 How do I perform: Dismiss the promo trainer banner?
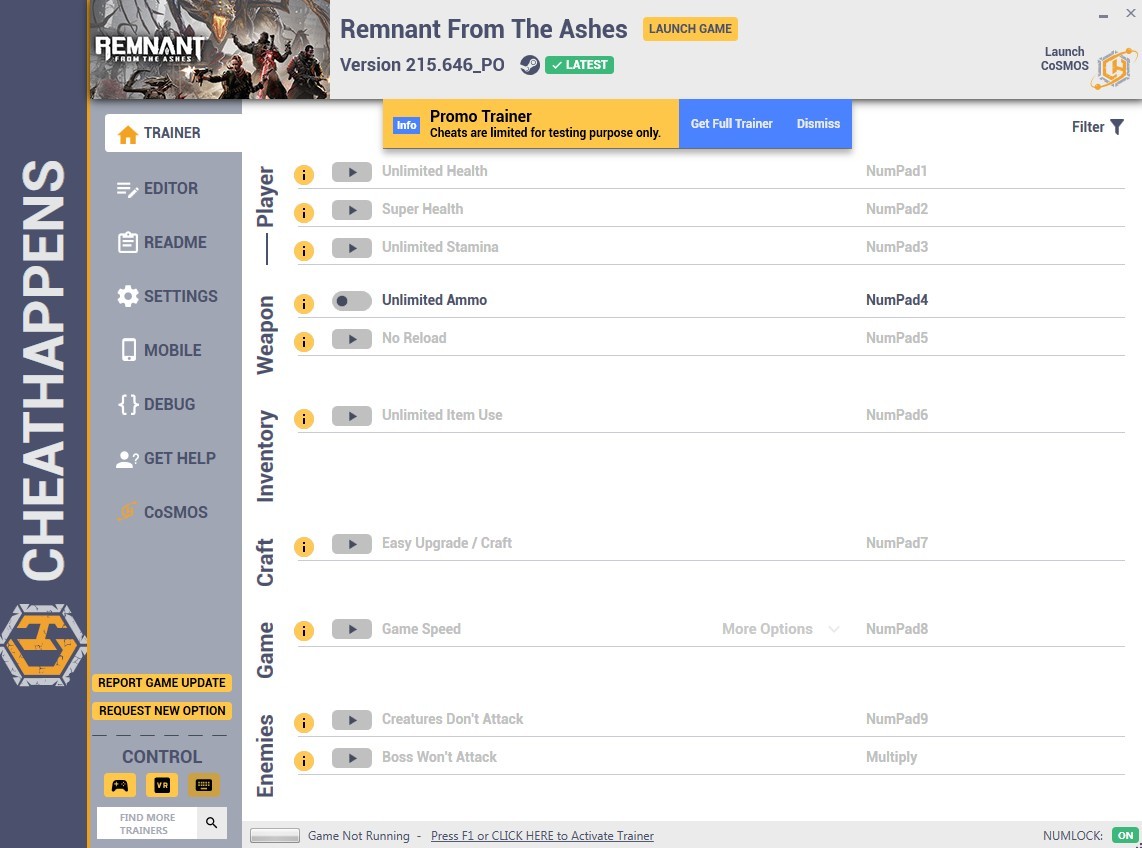pos(818,124)
